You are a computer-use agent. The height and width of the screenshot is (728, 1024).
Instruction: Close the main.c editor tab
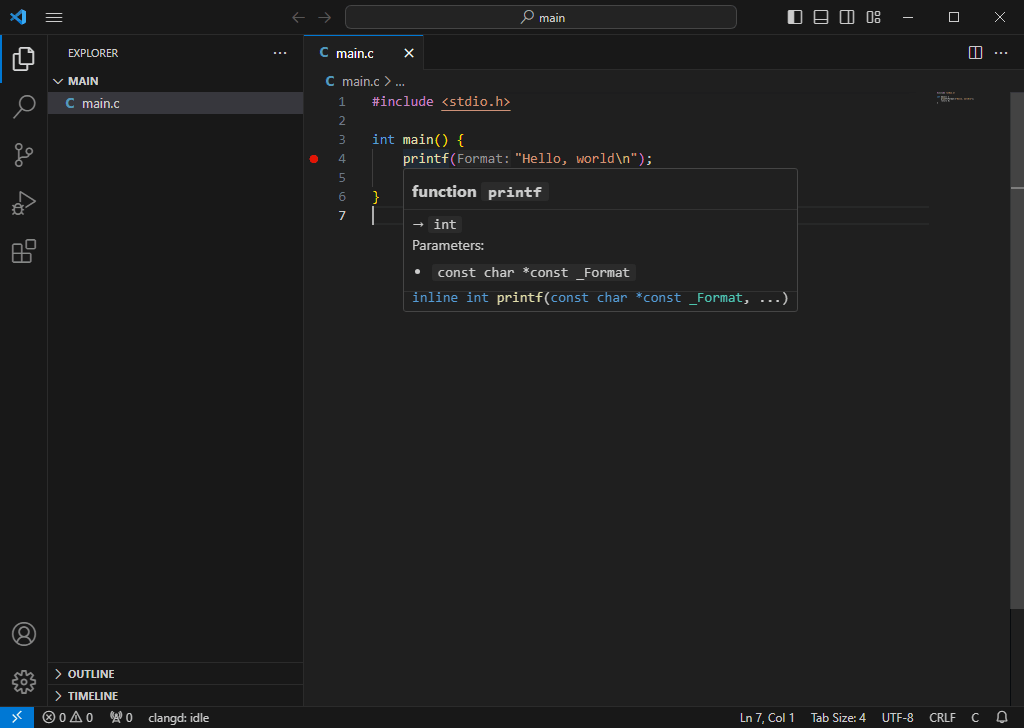tap(409, 53)
